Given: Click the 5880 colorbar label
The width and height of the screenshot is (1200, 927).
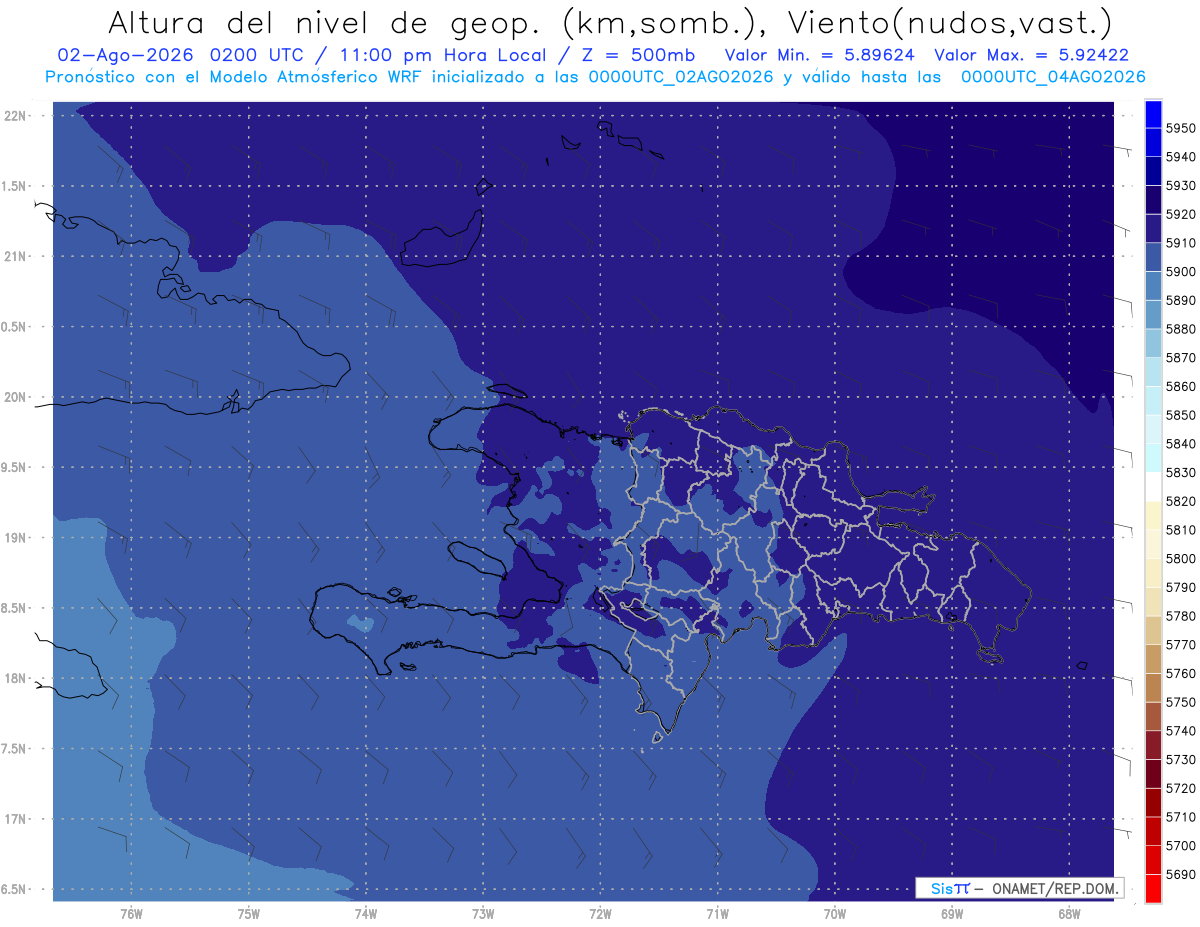Looking at the screenshot, I should (1181, 329).
